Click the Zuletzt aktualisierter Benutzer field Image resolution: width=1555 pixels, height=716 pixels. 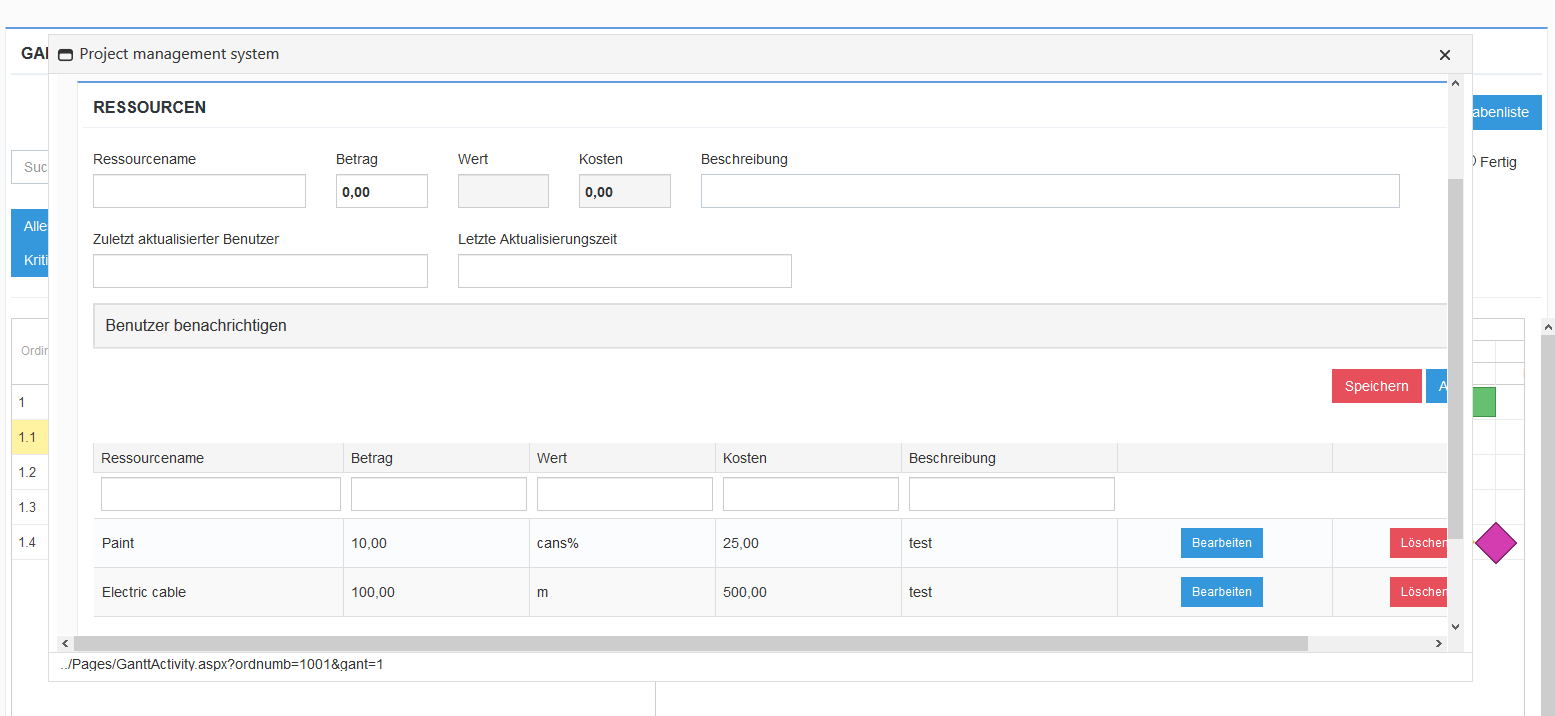point(260,271)
